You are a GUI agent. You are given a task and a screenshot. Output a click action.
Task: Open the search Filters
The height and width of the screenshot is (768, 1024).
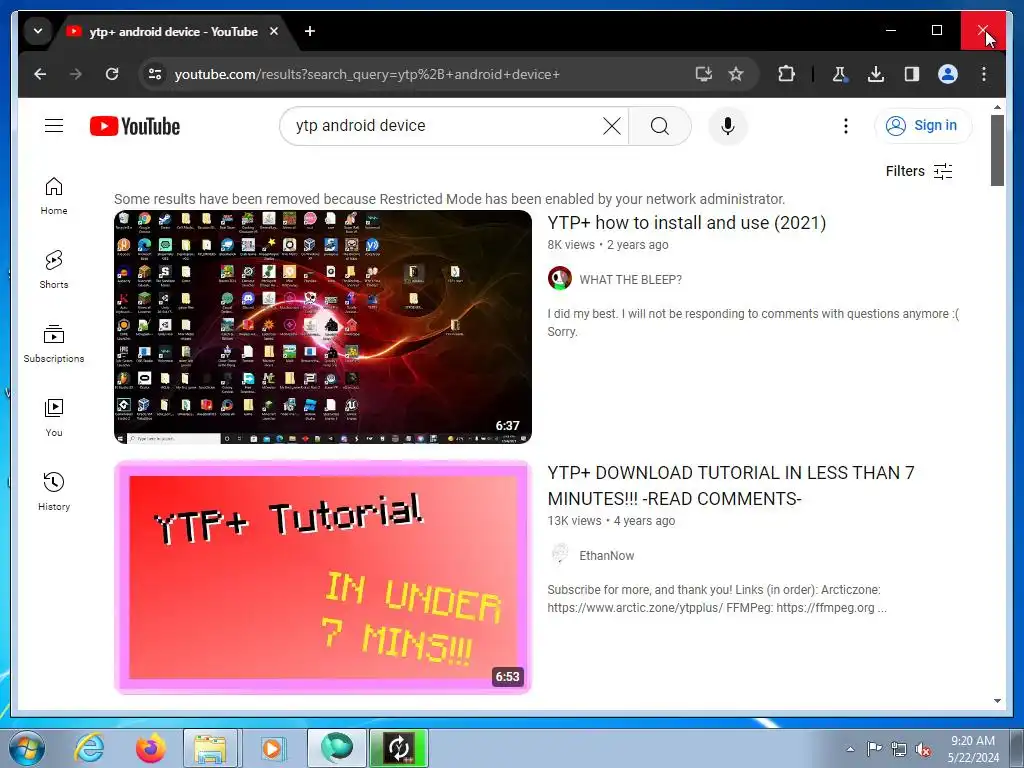pyautogui.click(x=918, y=171)
